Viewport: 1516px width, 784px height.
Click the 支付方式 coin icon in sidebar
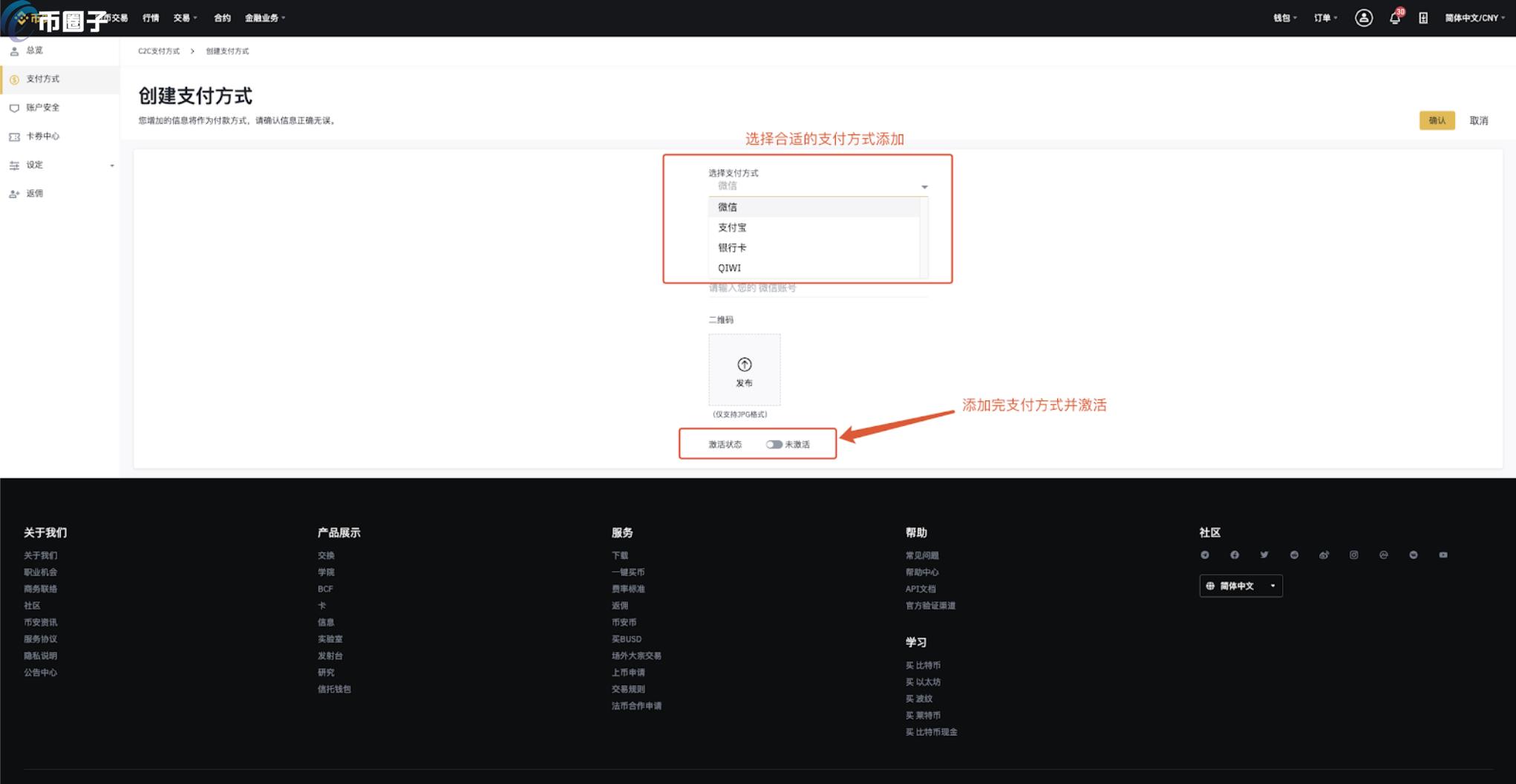[x=14, y=79]
